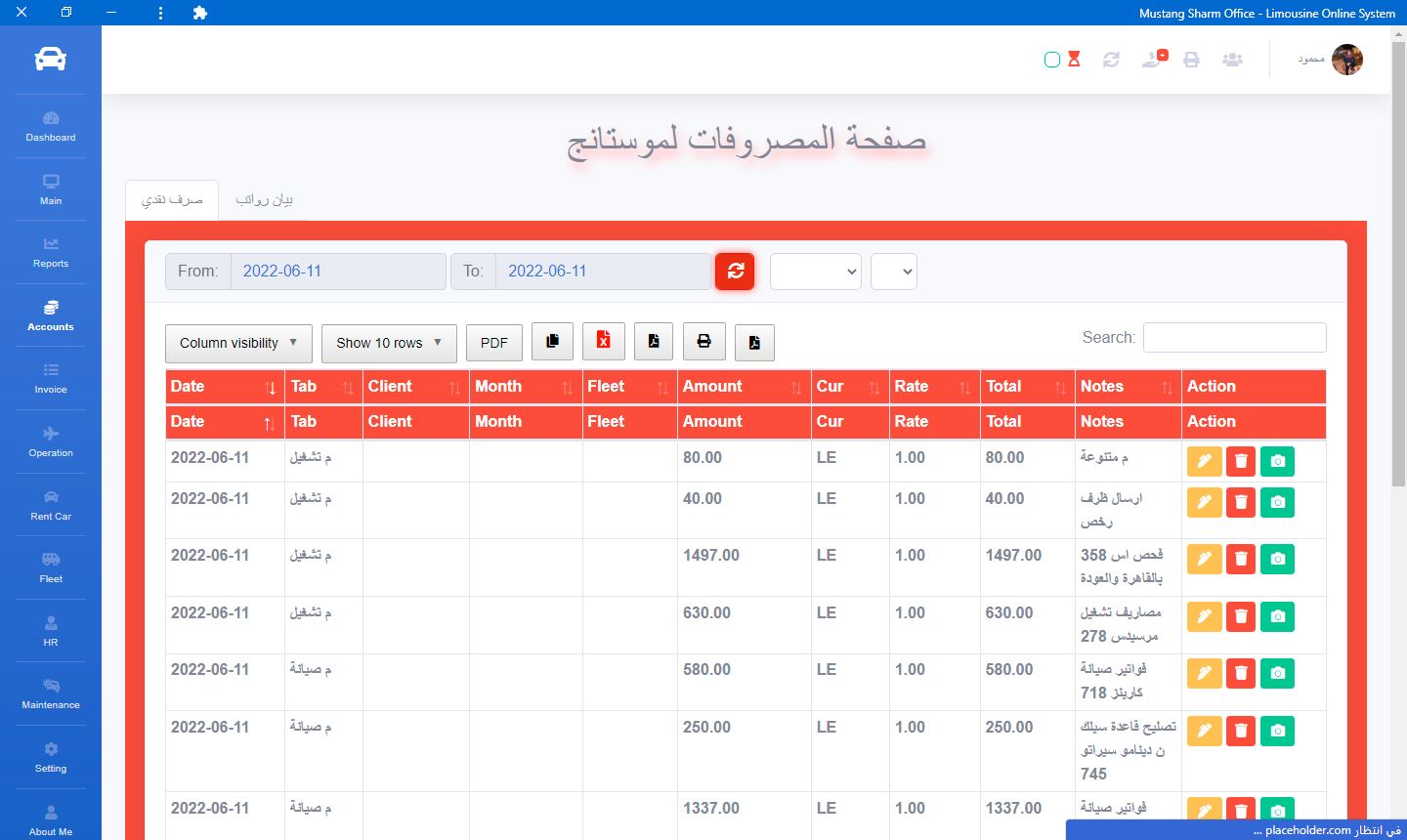The height and width of the screenshot is (840, 1407).
Task: Click the users group icon in header
Action: (1232, 60)
